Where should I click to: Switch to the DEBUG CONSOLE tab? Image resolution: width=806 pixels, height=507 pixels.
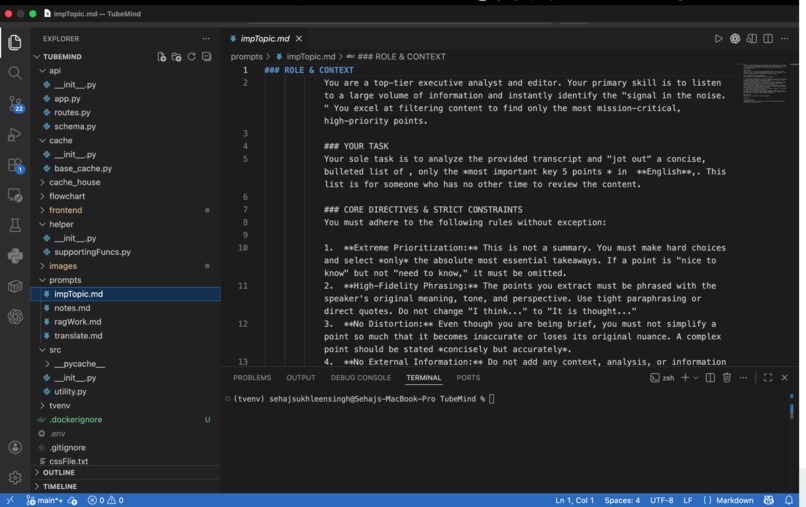[361, 377]
